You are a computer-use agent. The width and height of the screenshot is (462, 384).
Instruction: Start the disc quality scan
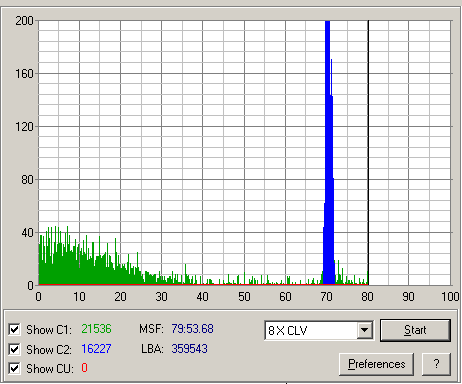(415, 330)
